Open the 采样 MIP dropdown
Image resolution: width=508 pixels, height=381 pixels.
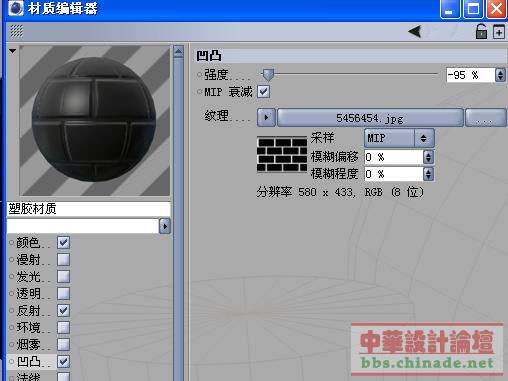399,138
